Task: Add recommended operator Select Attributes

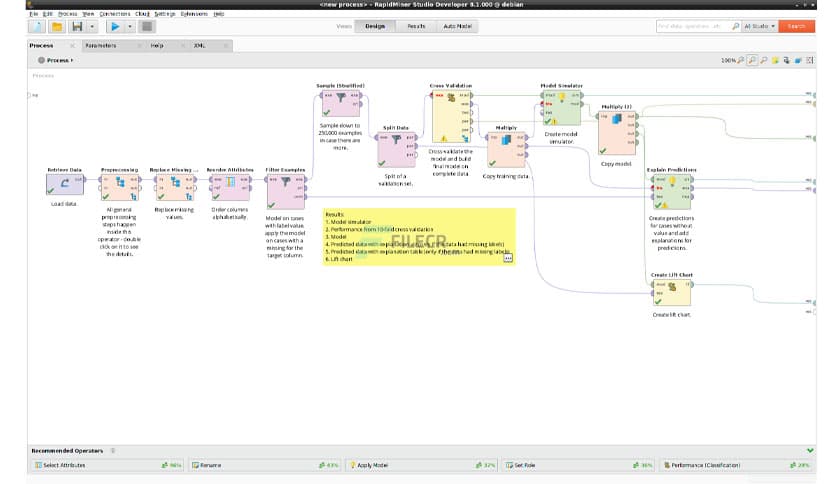Action: click(106, 465)
